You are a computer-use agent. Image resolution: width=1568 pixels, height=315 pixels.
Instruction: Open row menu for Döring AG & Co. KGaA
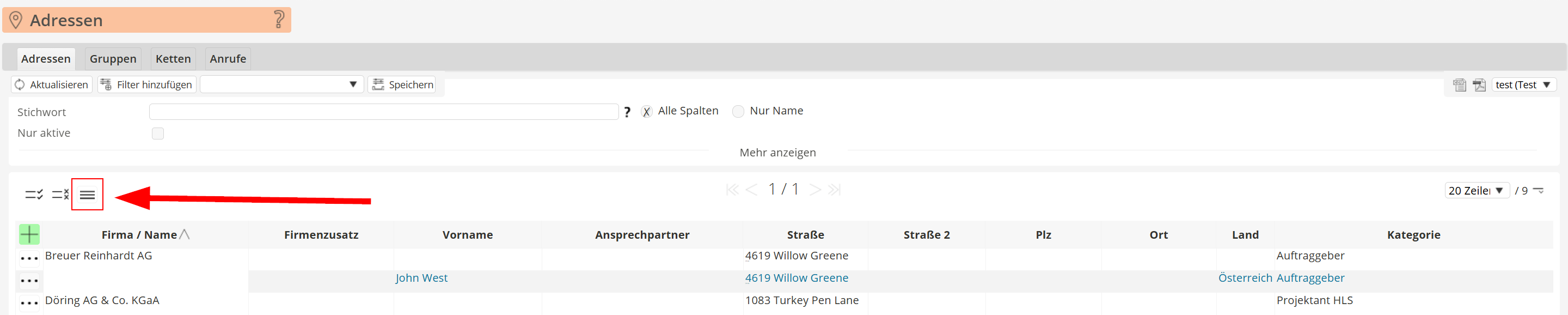29,302
